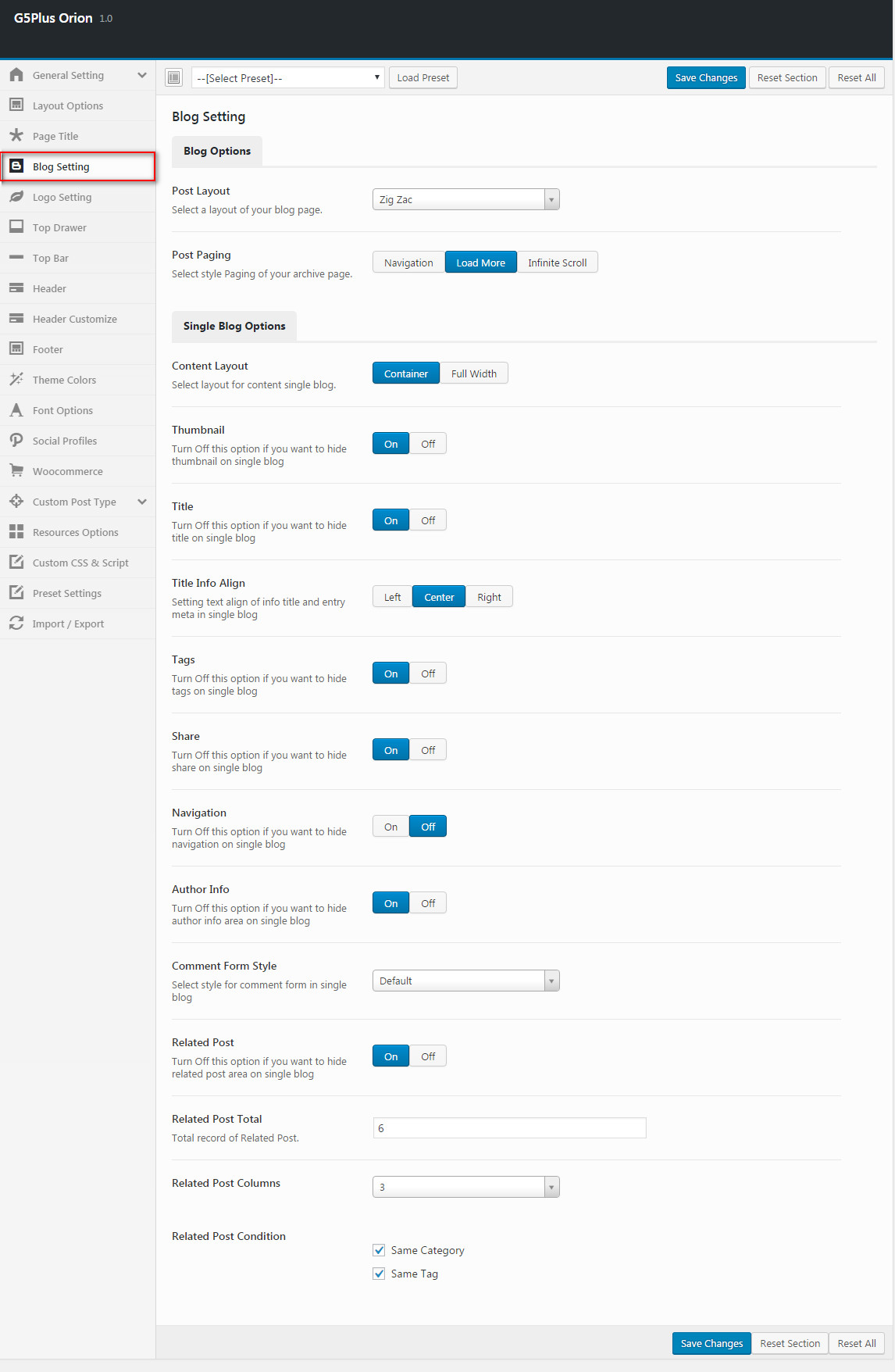This screenshot has width=895, height=1372.
Task: Click the Theme Colors magic wand icon
Action: (16, 380)
